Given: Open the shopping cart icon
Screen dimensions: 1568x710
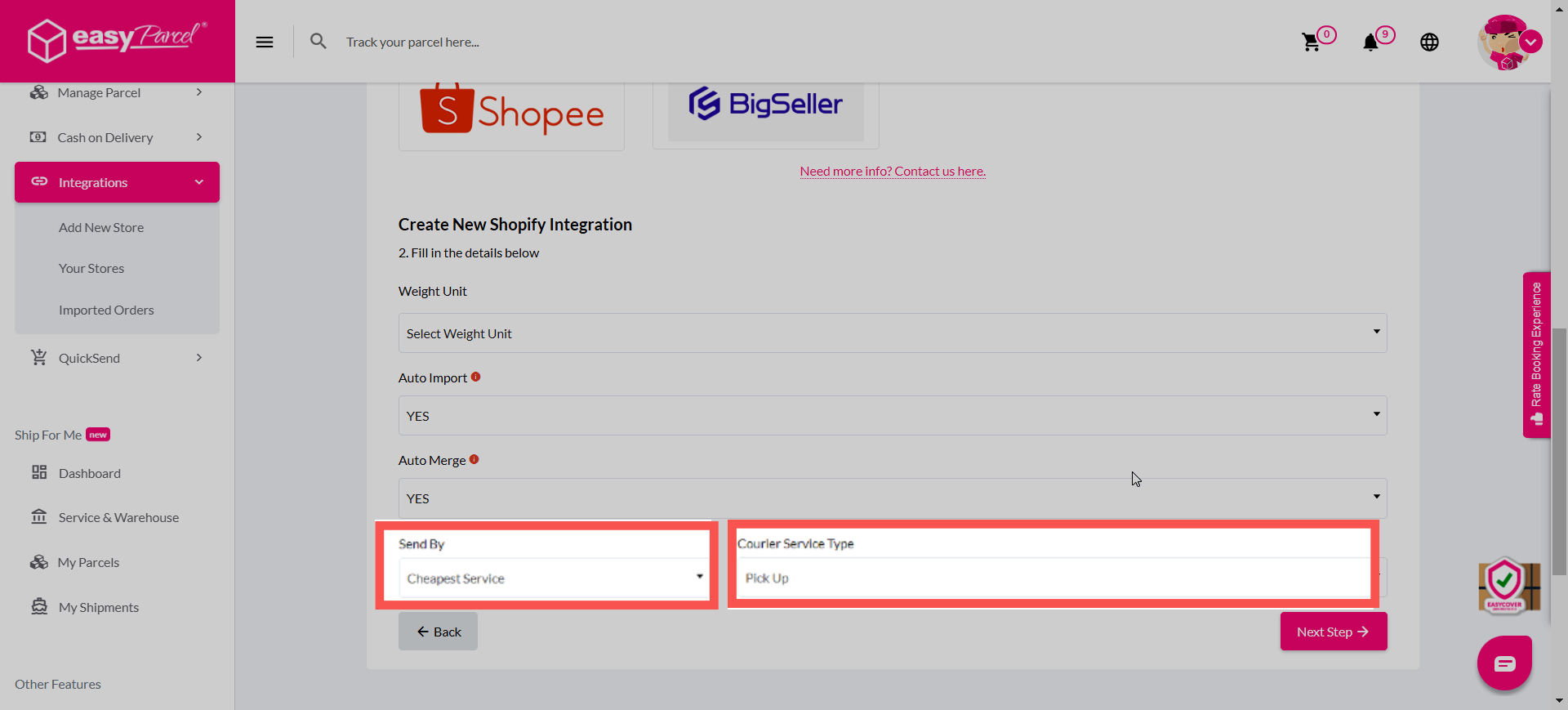Looking at the screenshot, I should (1312, 42).
